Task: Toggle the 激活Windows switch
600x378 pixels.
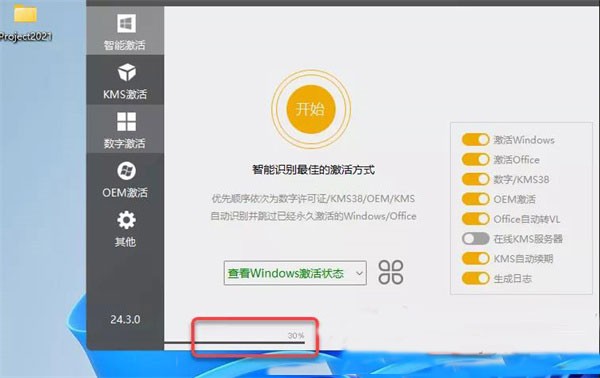Action: [475, 140]
